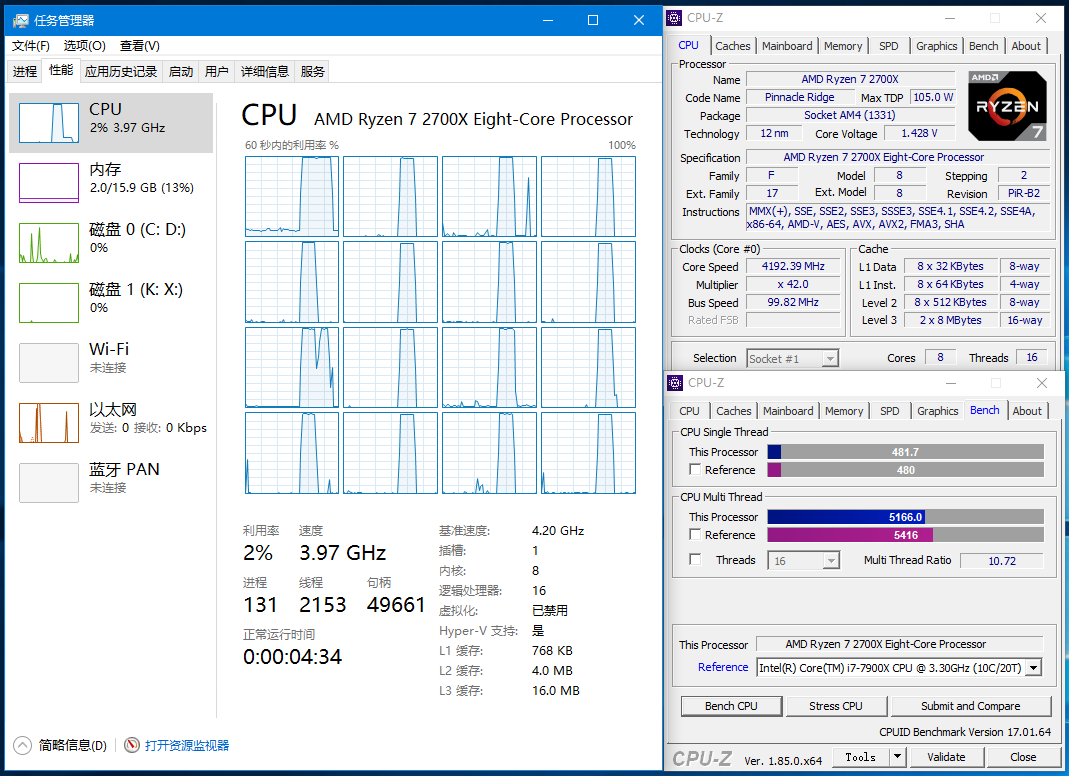This screenshot has width=1069, height=776.
Task: Open About tab in upper CPU-Z window
Action: click(x=1025, y=46)
